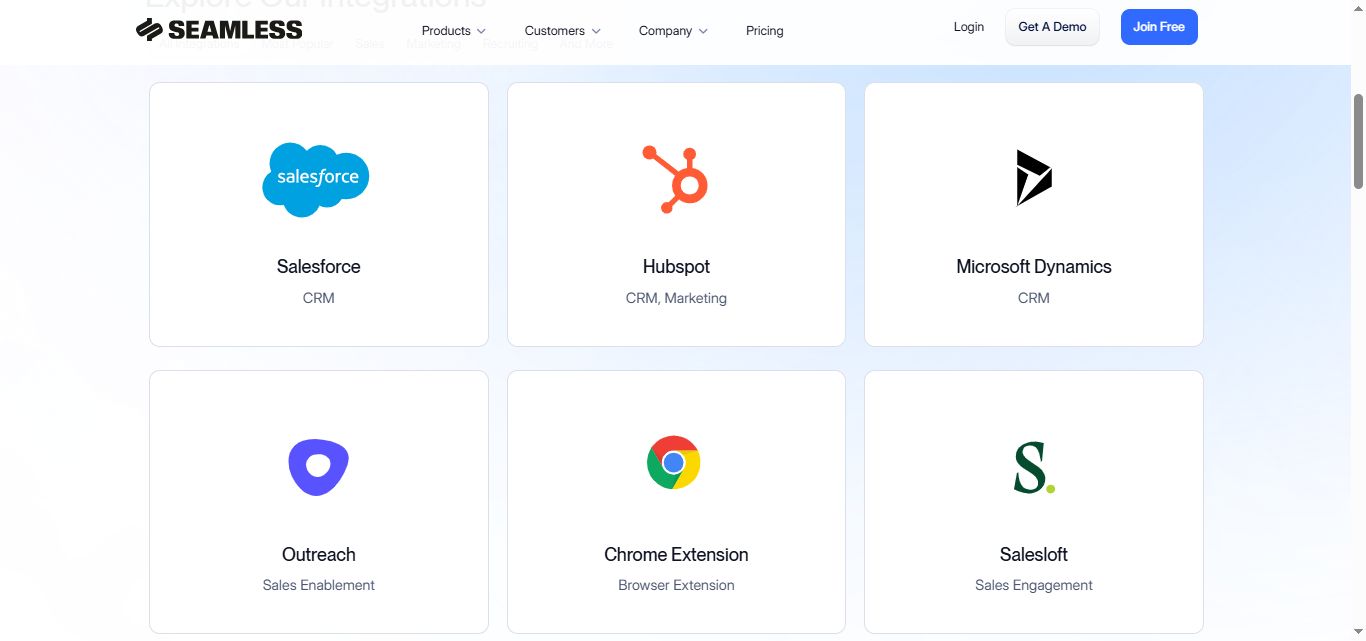Select Login in the navigation bar
The height and width of the screenshot is (641, 1366).
click(x=967, y=27)
